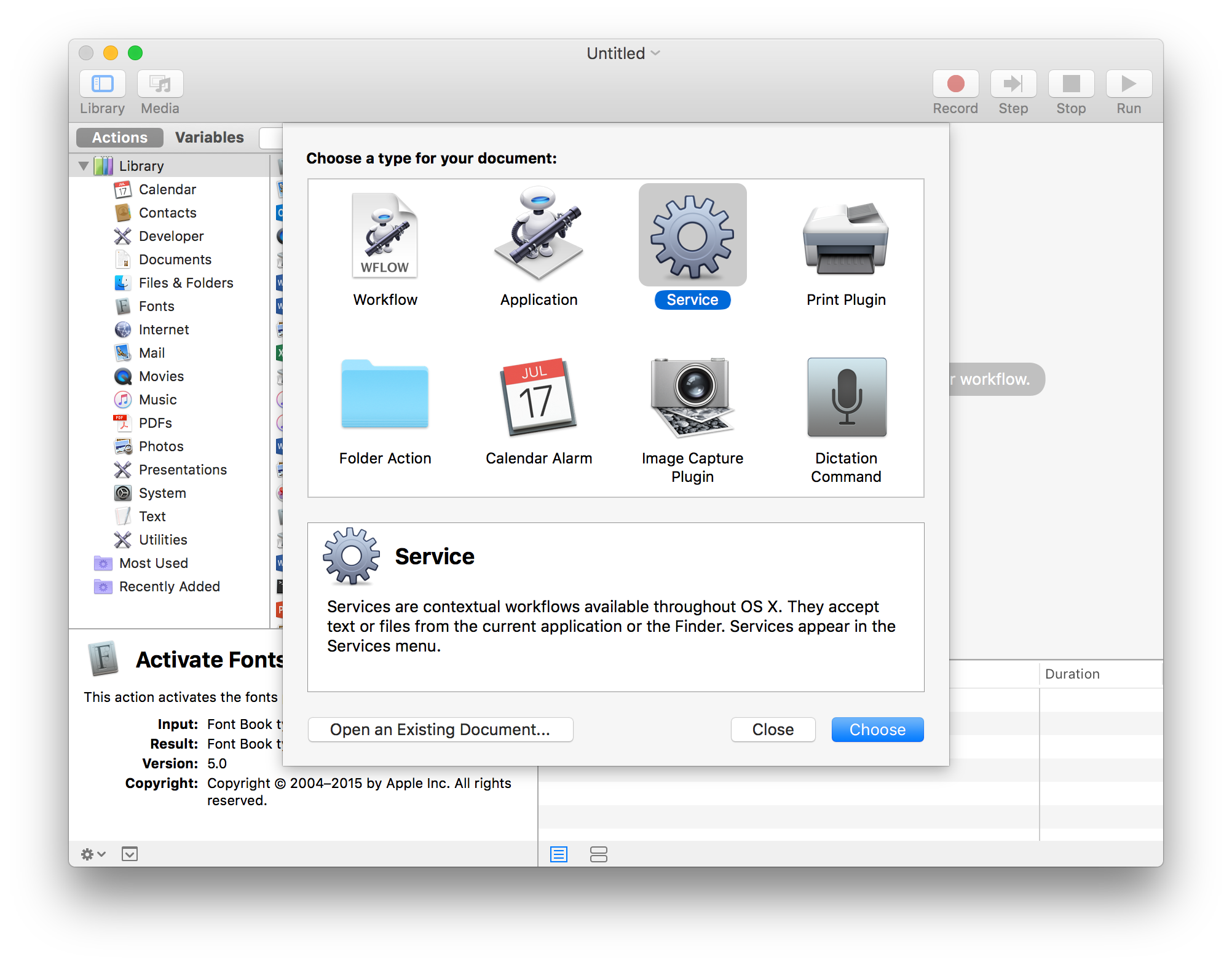Toggle the Media browser button
Image resolution: width=1232 pixels, height=965 pixels.
pyautogui.click(x=160, y=84)
